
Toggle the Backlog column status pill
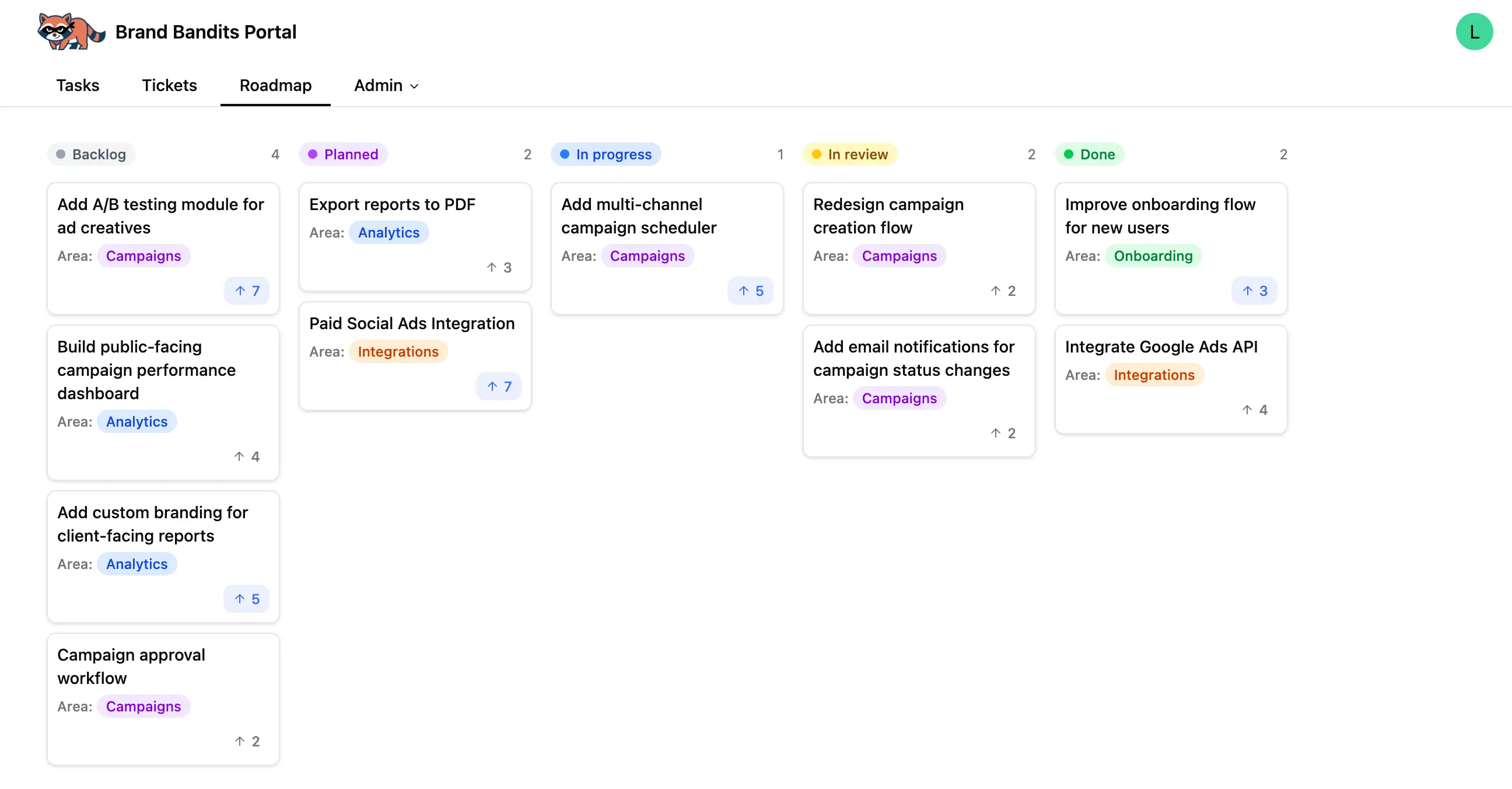[x=91, y=154]
